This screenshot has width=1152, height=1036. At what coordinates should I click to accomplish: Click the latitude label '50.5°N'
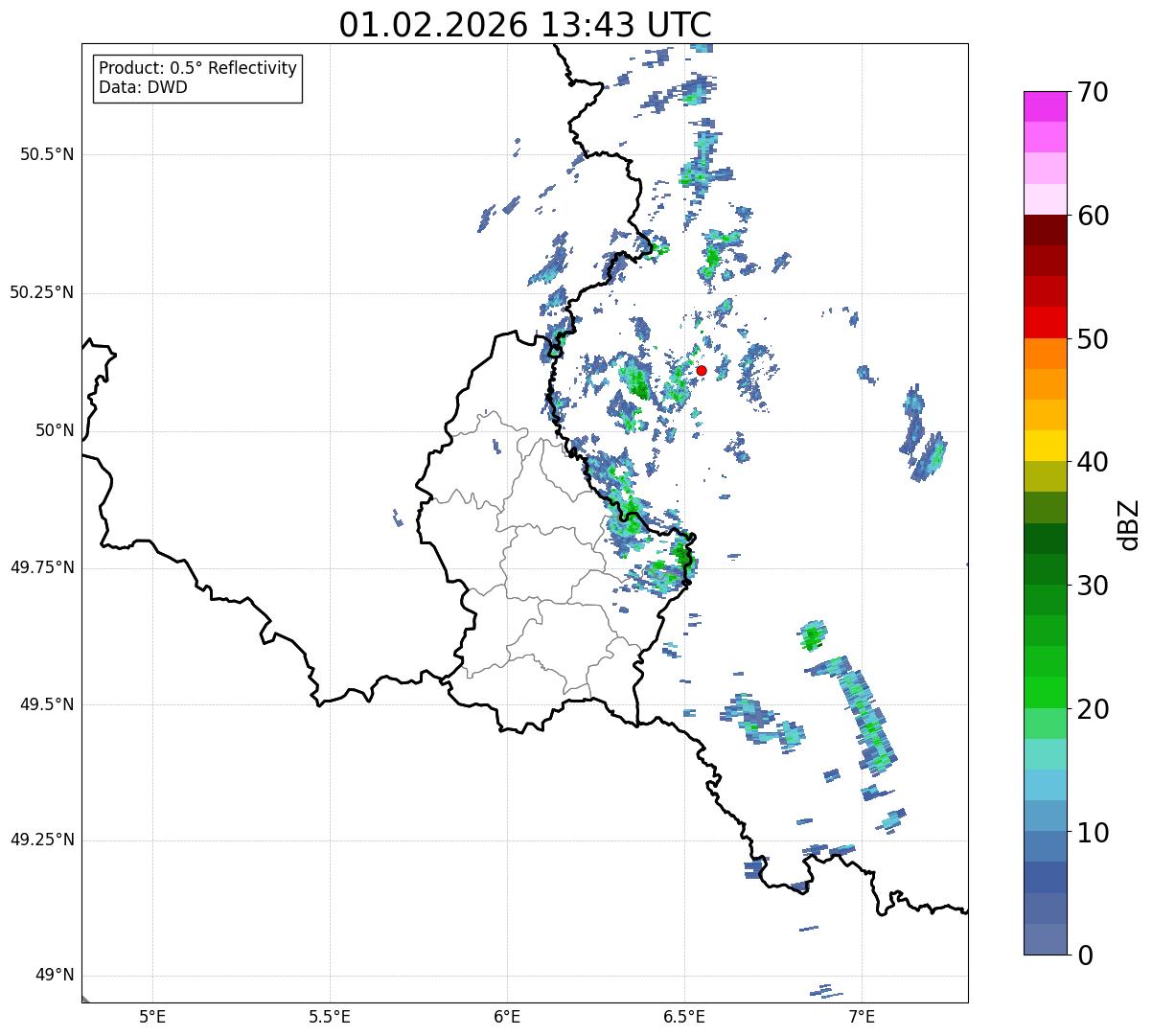point(46,154)
